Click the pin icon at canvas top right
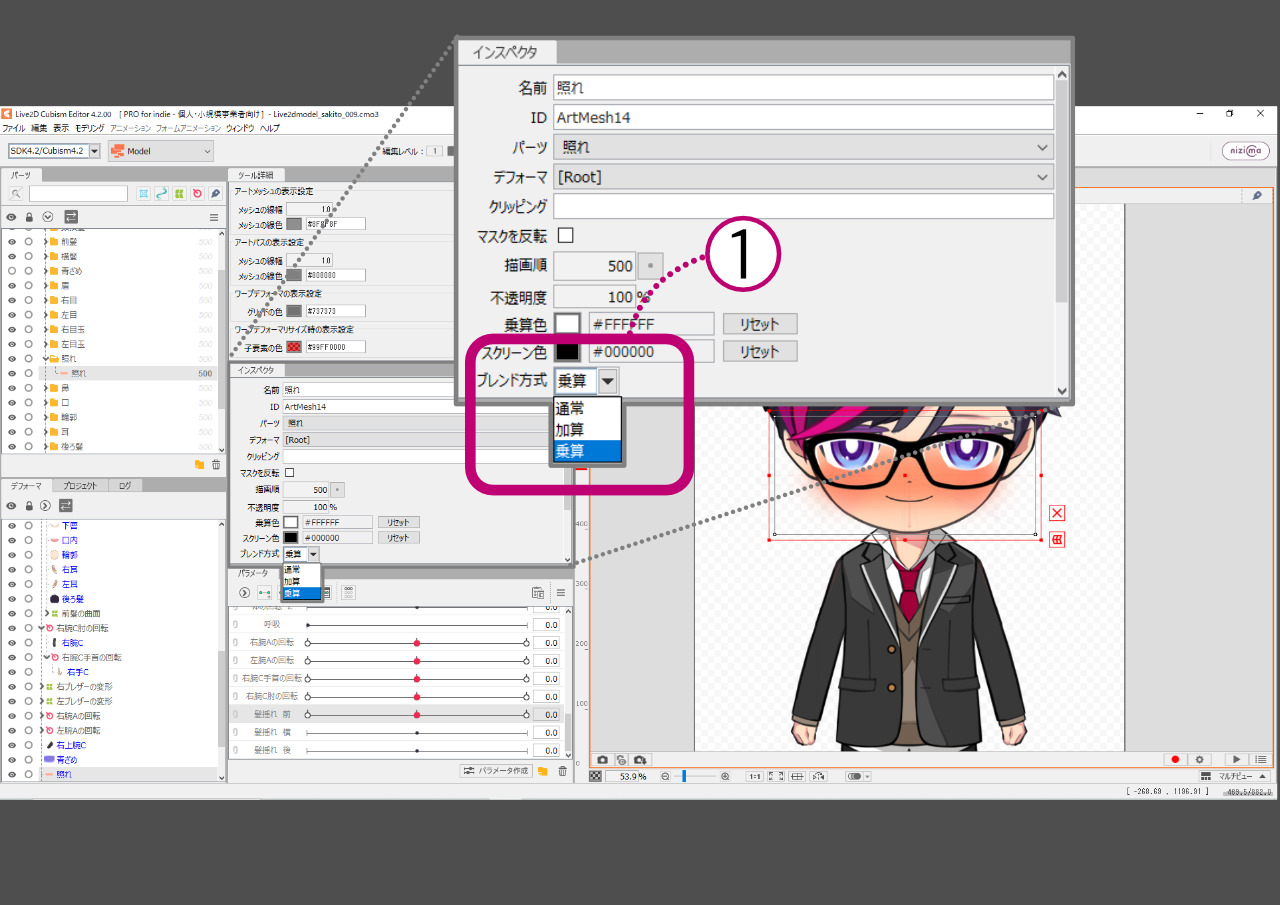This screenshot has height=905, width=1280. [1257, 196]
